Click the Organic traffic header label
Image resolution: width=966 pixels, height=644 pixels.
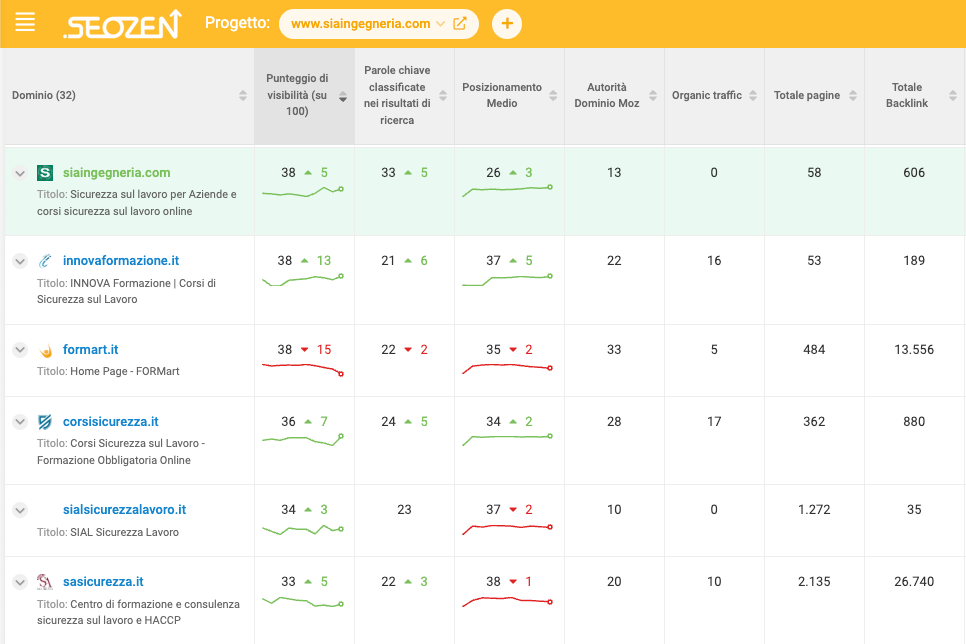click(x=707, y=96)
